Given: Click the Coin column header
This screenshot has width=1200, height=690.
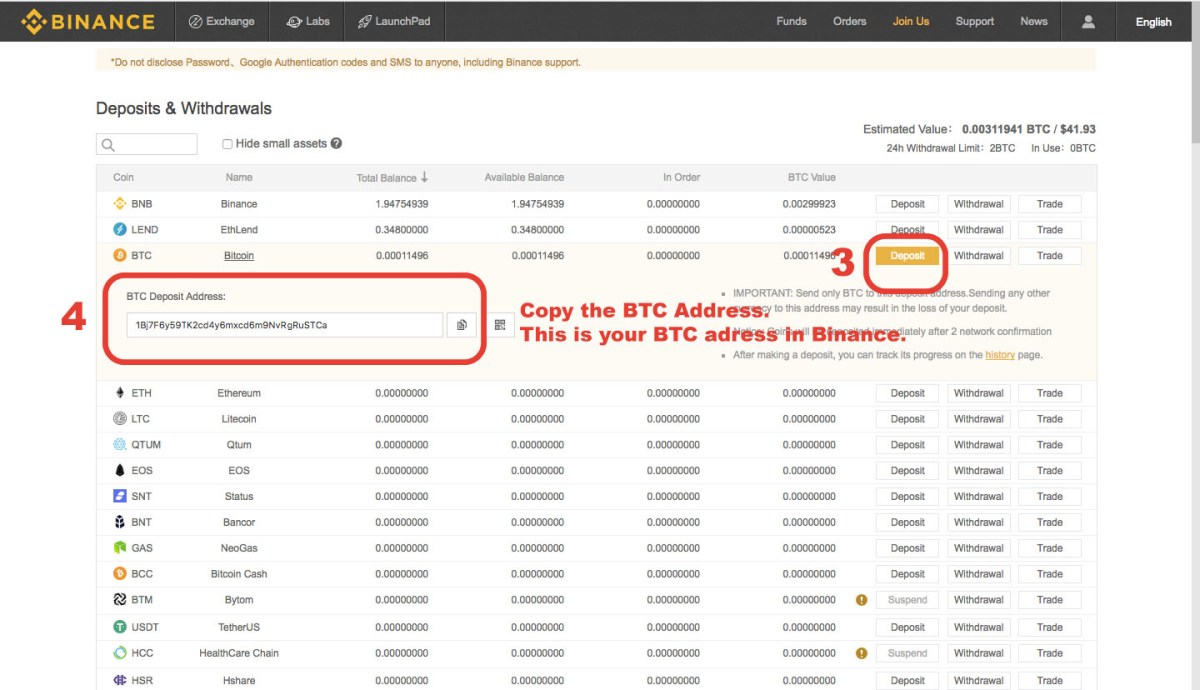Looking at the screenshot, I should 123,177.
